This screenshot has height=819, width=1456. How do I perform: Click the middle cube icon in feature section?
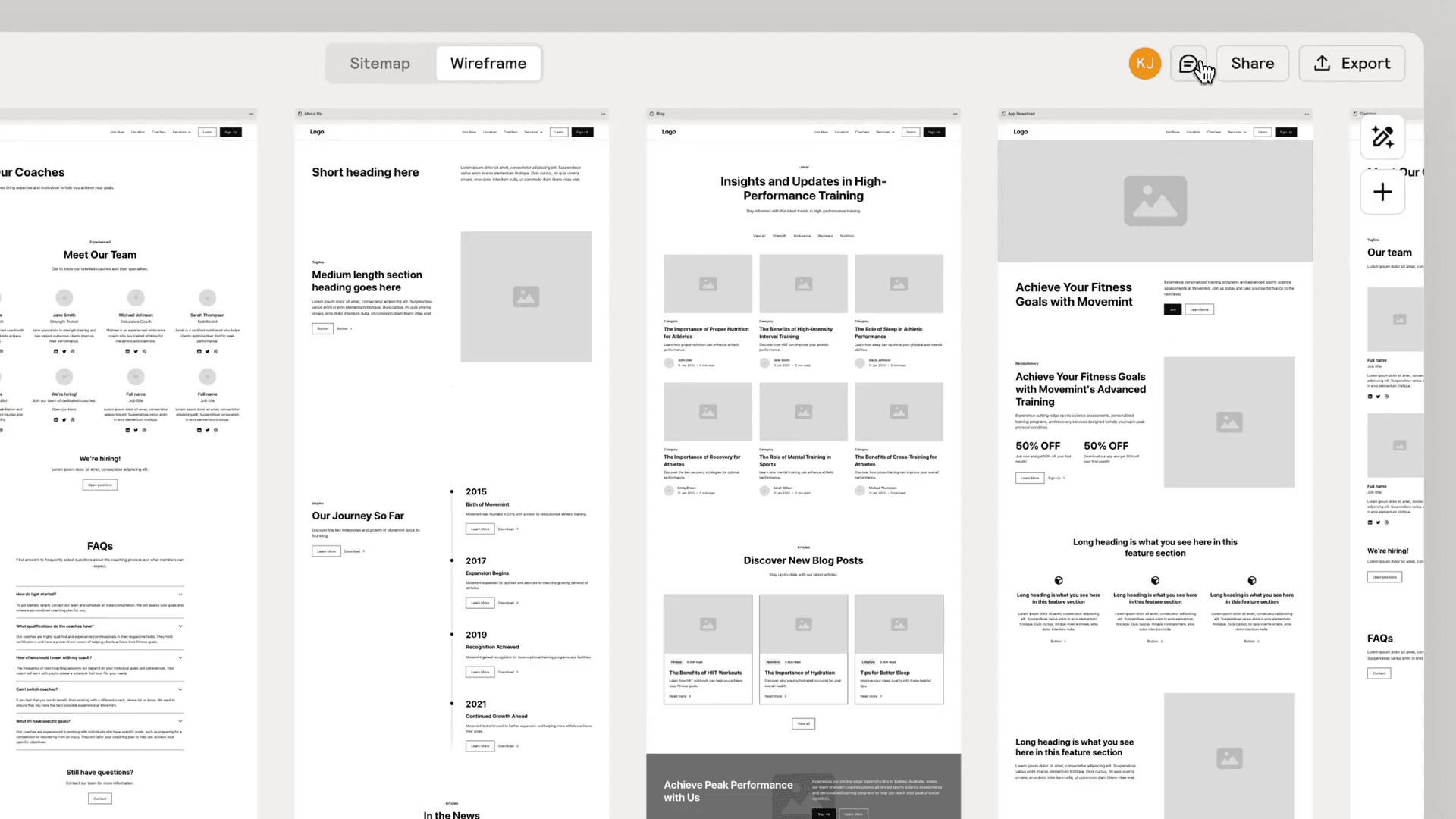click(x=1155, y=580)
